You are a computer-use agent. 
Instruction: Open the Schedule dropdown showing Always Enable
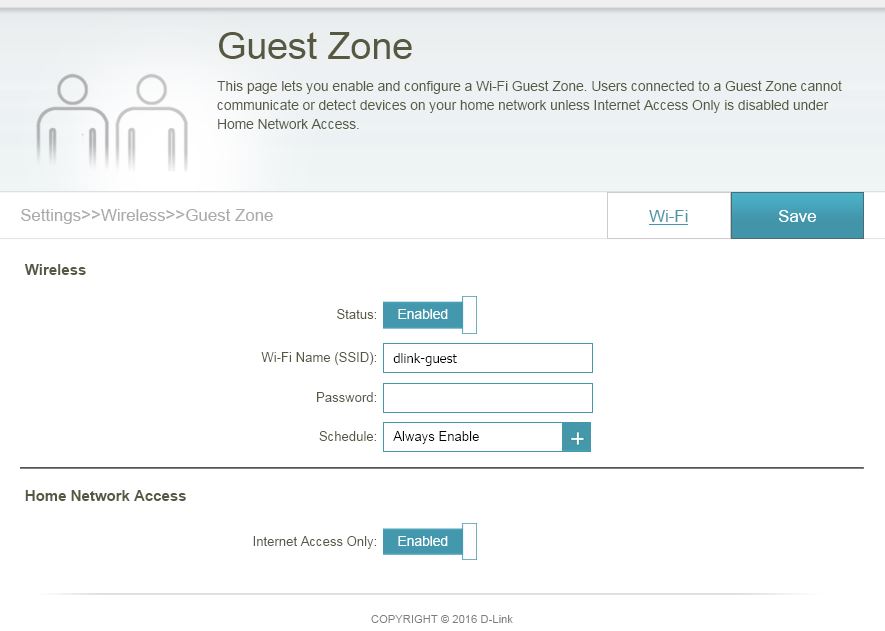pyautogui.click(x=472, y=437)
